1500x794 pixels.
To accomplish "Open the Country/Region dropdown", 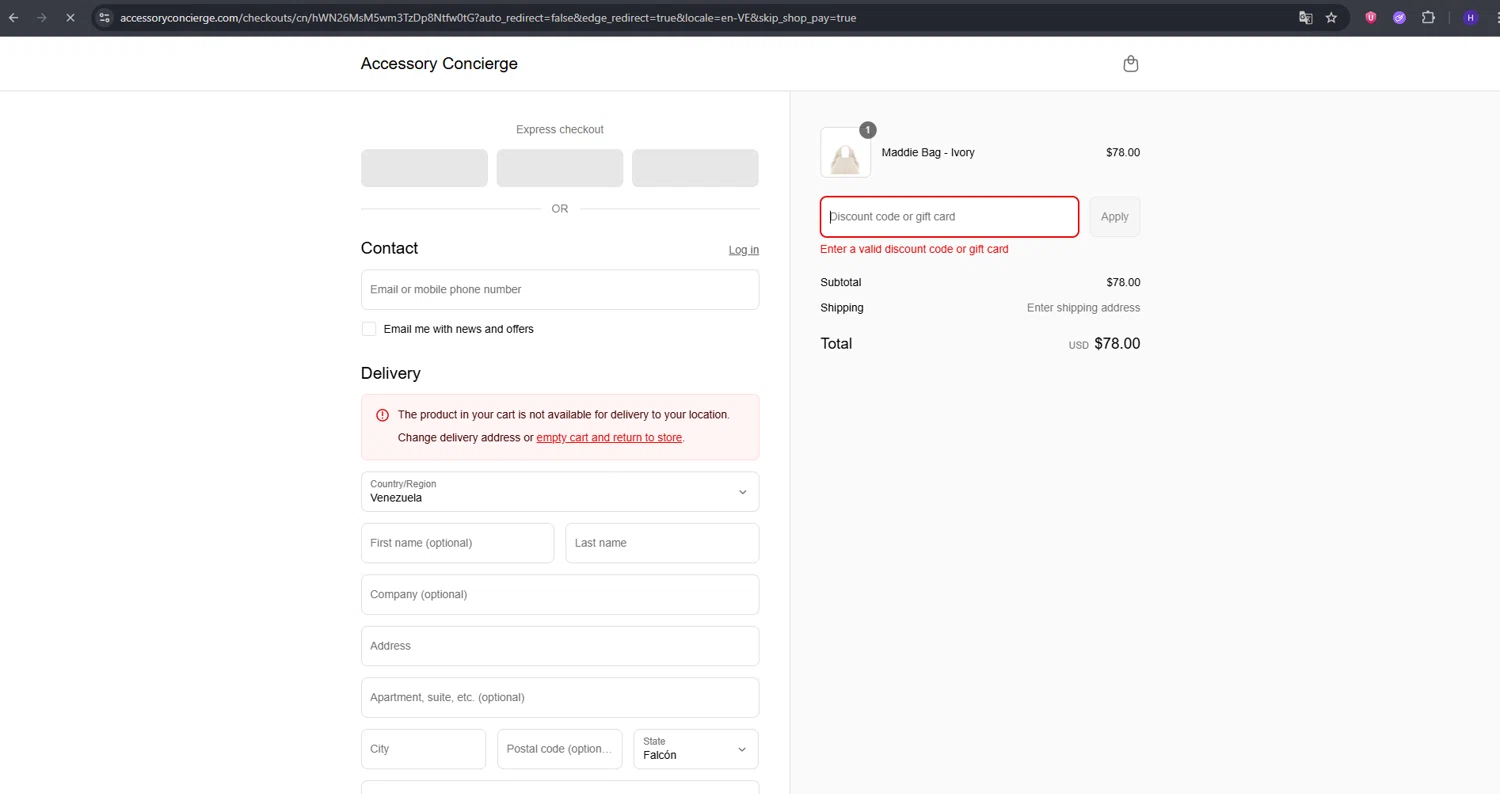I will point(560,491).
